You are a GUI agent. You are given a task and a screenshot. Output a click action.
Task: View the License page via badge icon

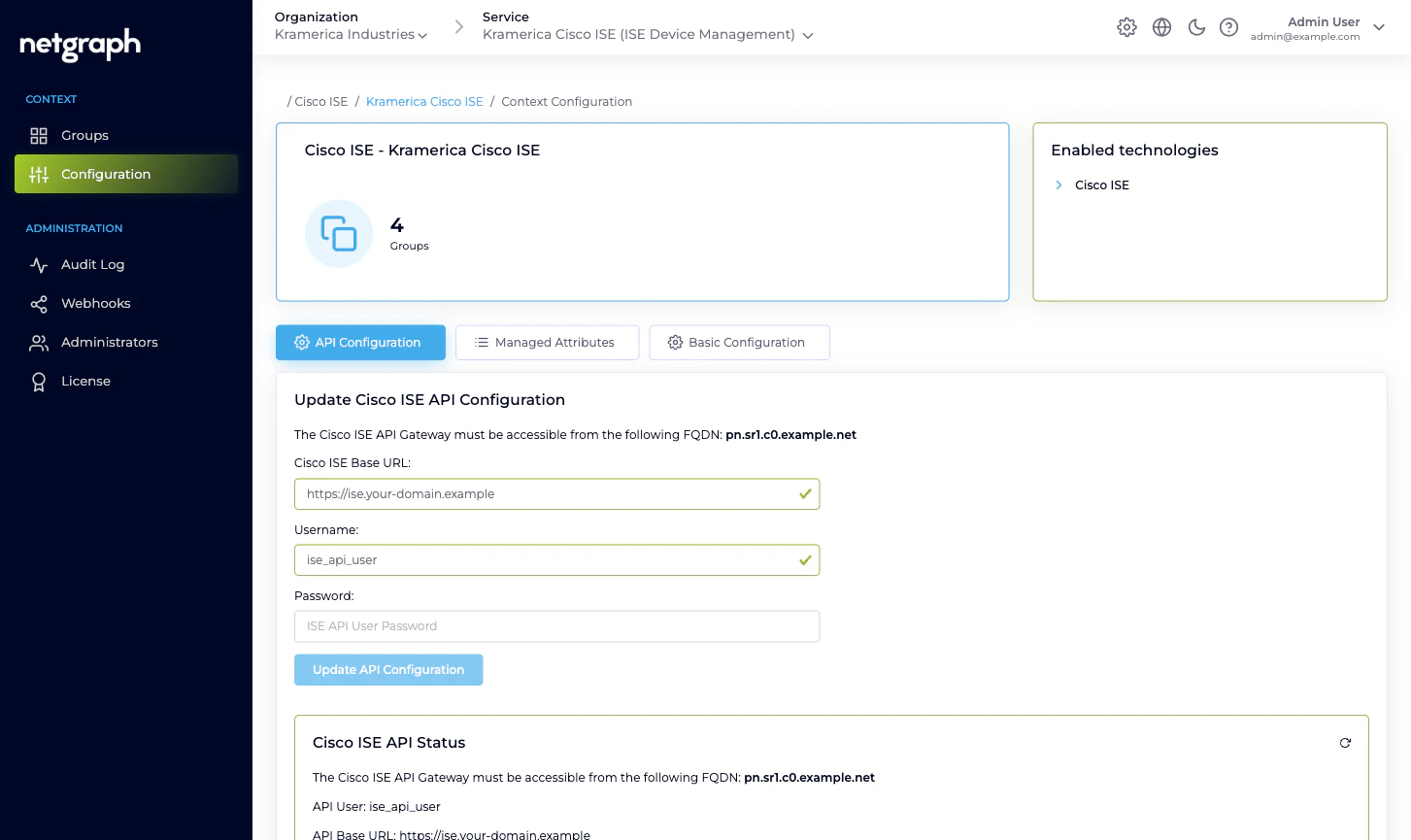39,381
